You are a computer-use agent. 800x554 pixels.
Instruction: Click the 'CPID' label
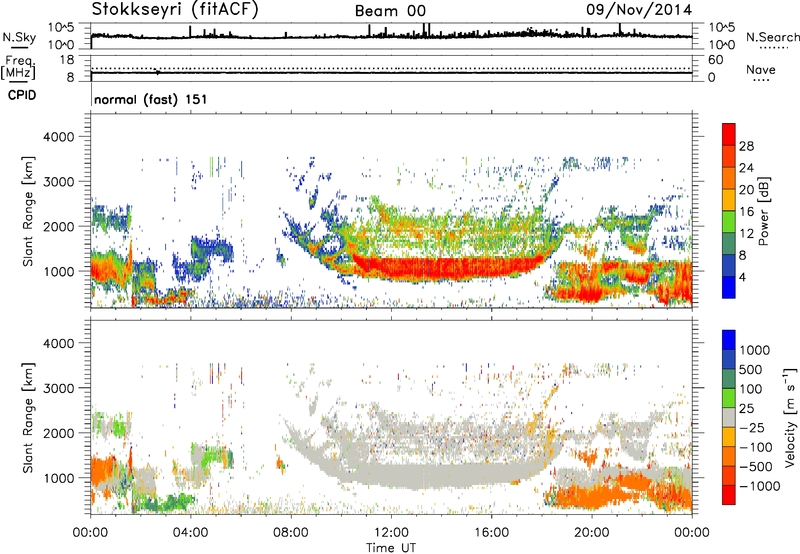(22, 95)
